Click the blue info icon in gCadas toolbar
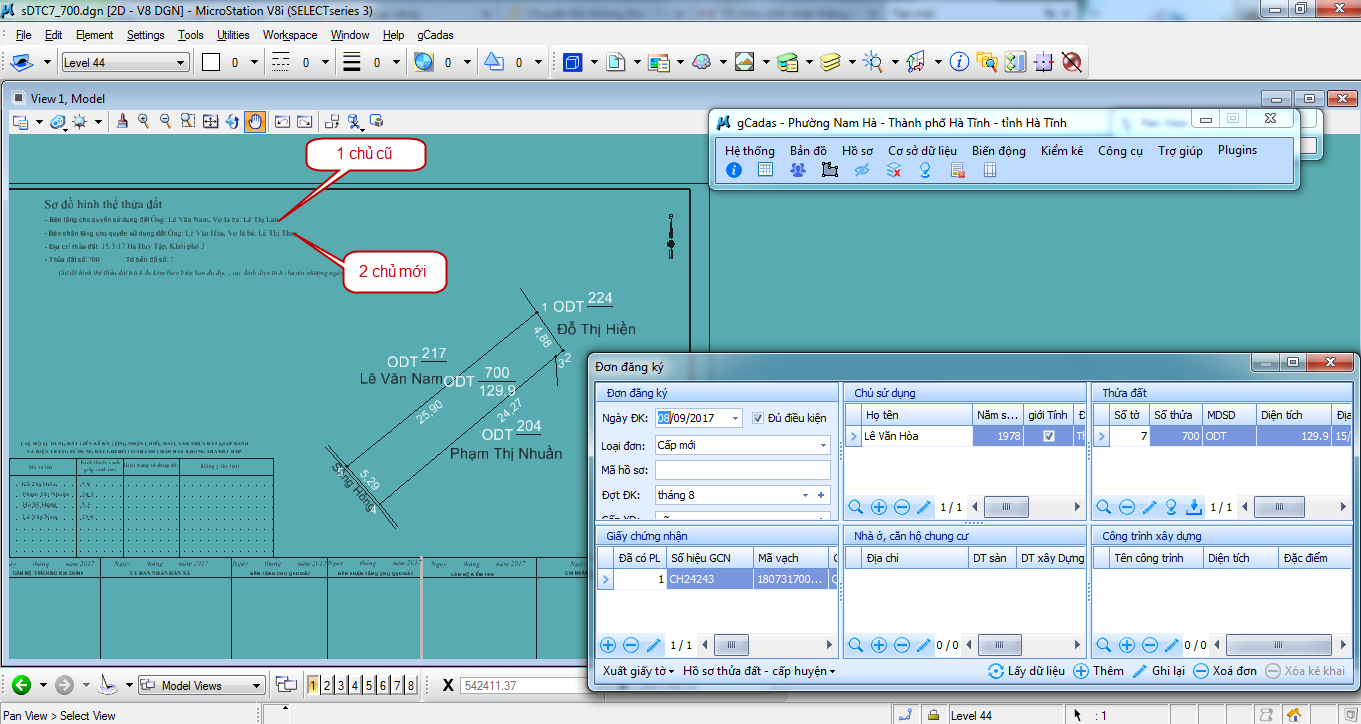Viewport: 1361px width, 724px height. [x=734, y=170]
